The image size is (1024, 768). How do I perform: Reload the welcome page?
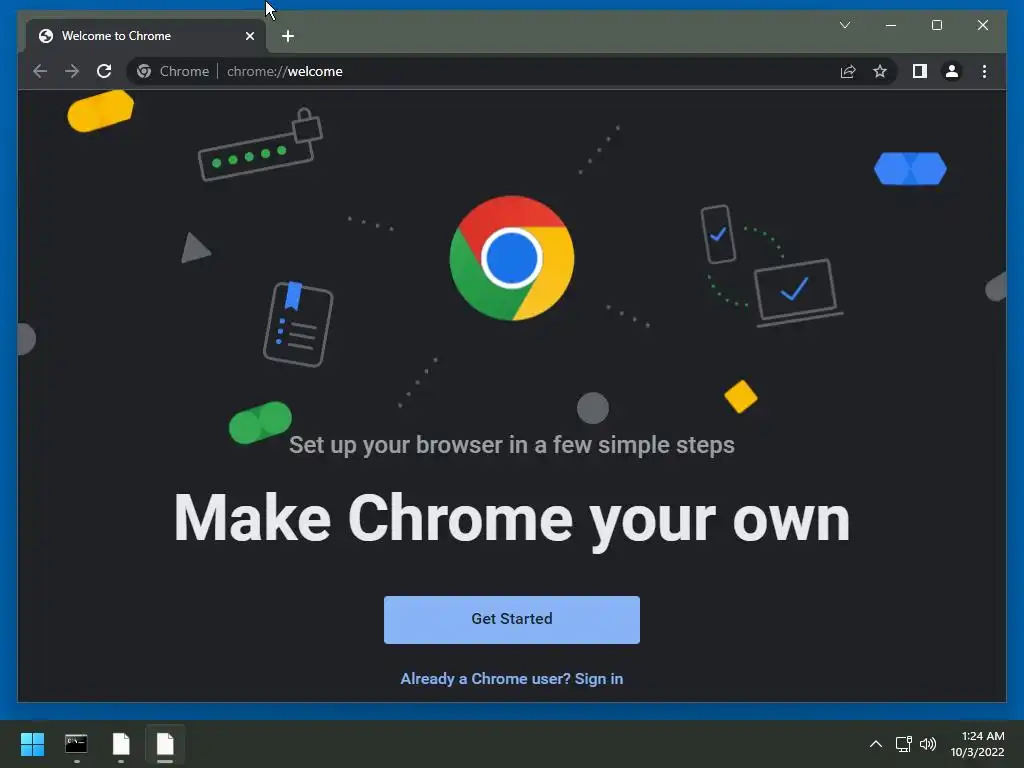pyautogui.click(x=104, y=71)
